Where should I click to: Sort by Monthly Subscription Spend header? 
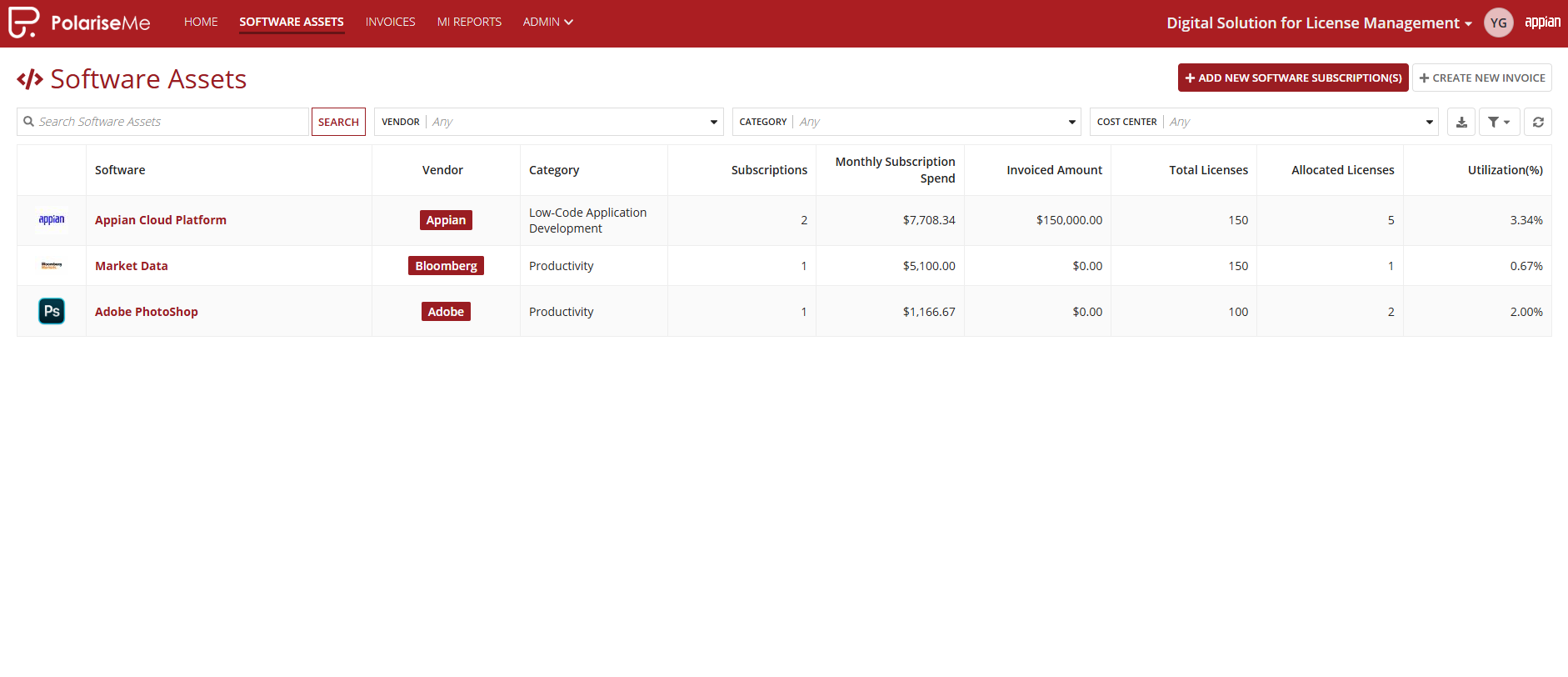(x=895, y=170)
